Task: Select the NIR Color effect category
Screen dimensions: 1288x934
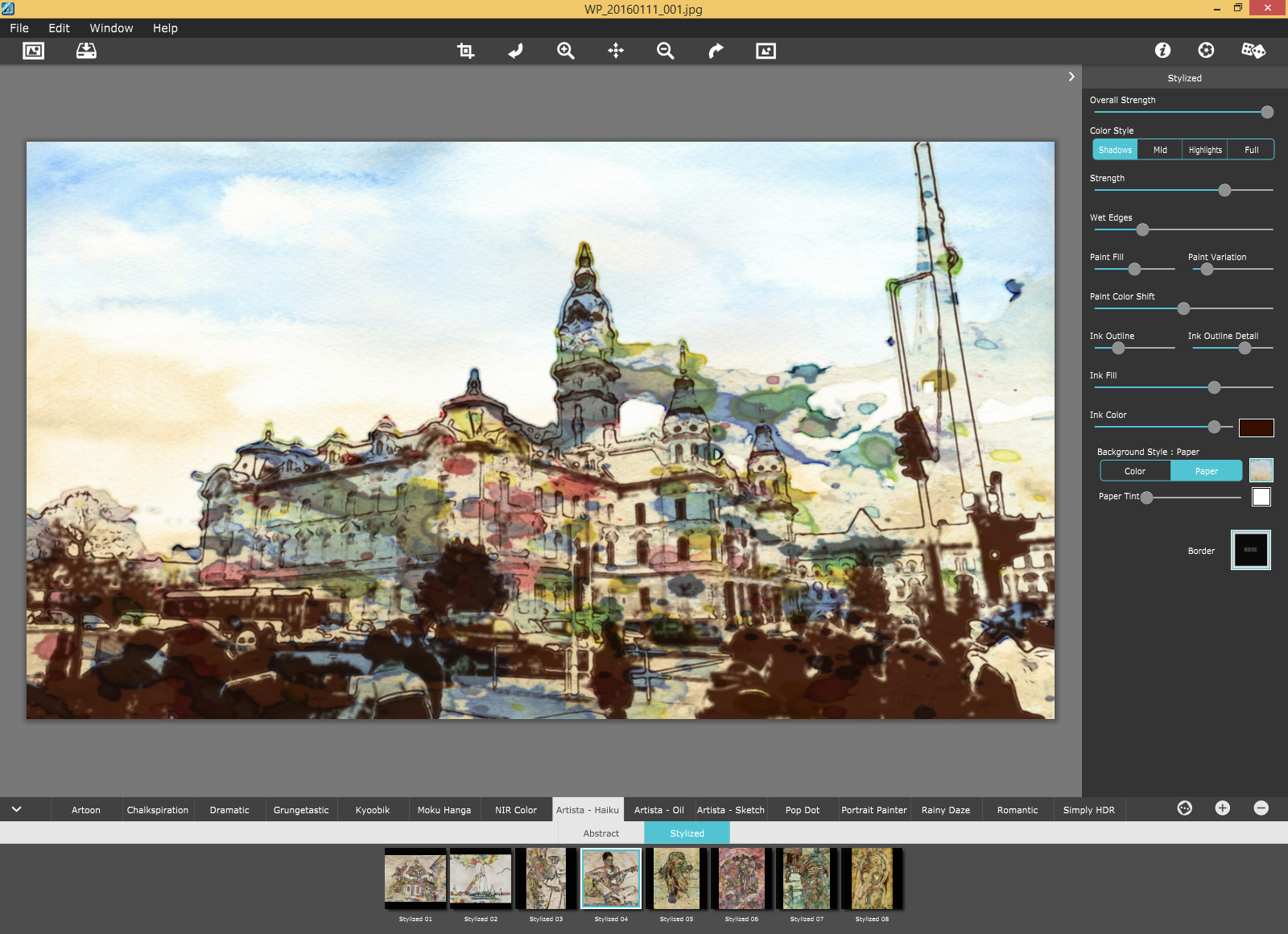Action: pos(516,810)
